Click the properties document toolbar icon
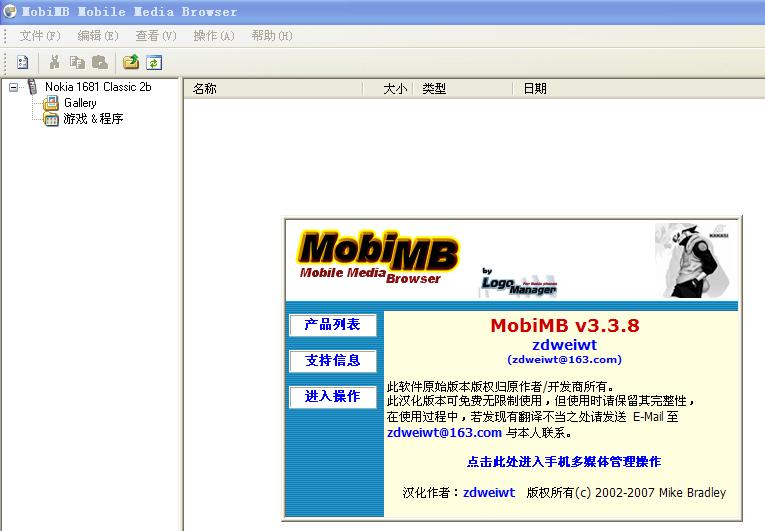 click(x=22, y=62)
